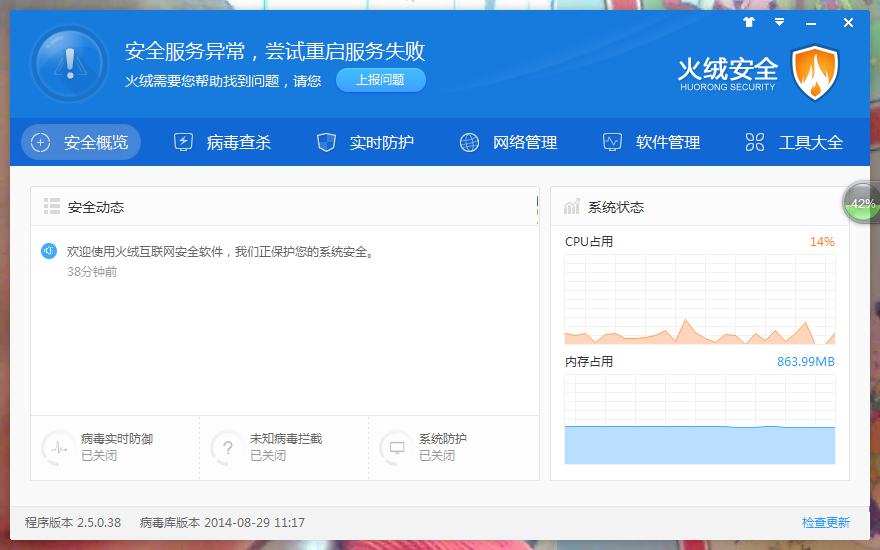Click the 检查更新 link
This screenshot has width=880, height=550.
tap(826, 522)
